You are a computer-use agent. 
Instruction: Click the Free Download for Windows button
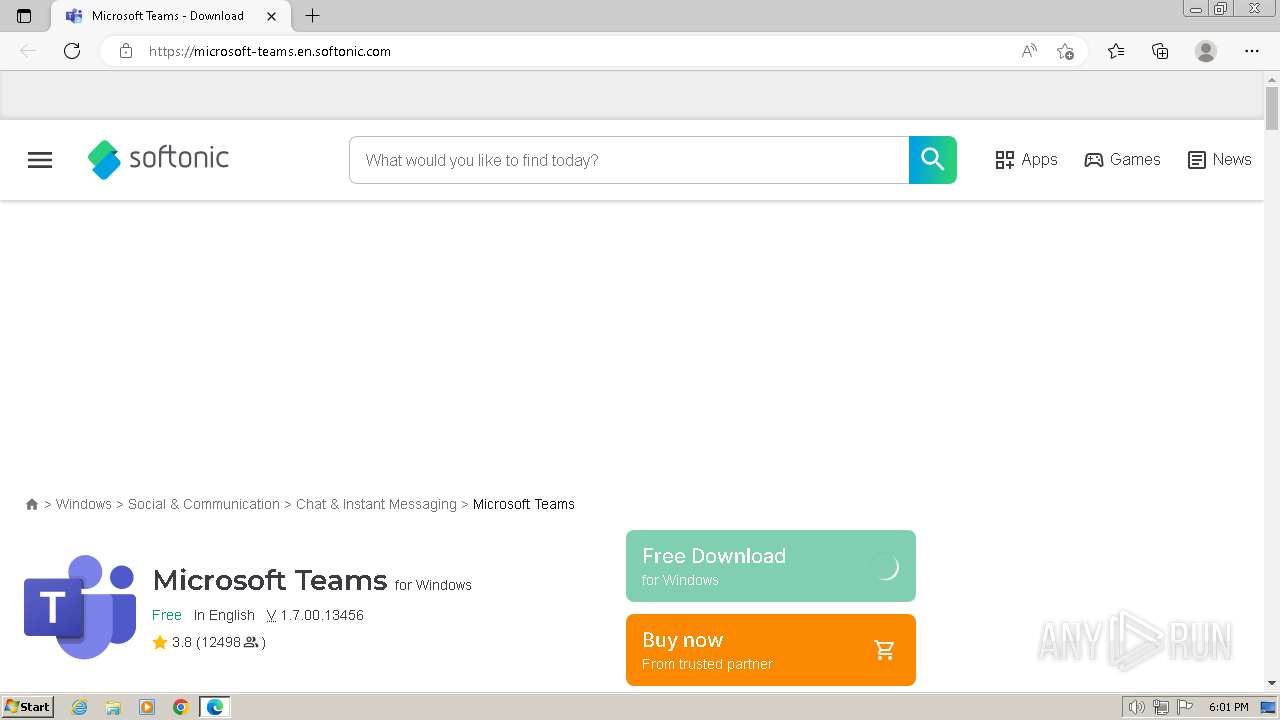pos(771,566)
